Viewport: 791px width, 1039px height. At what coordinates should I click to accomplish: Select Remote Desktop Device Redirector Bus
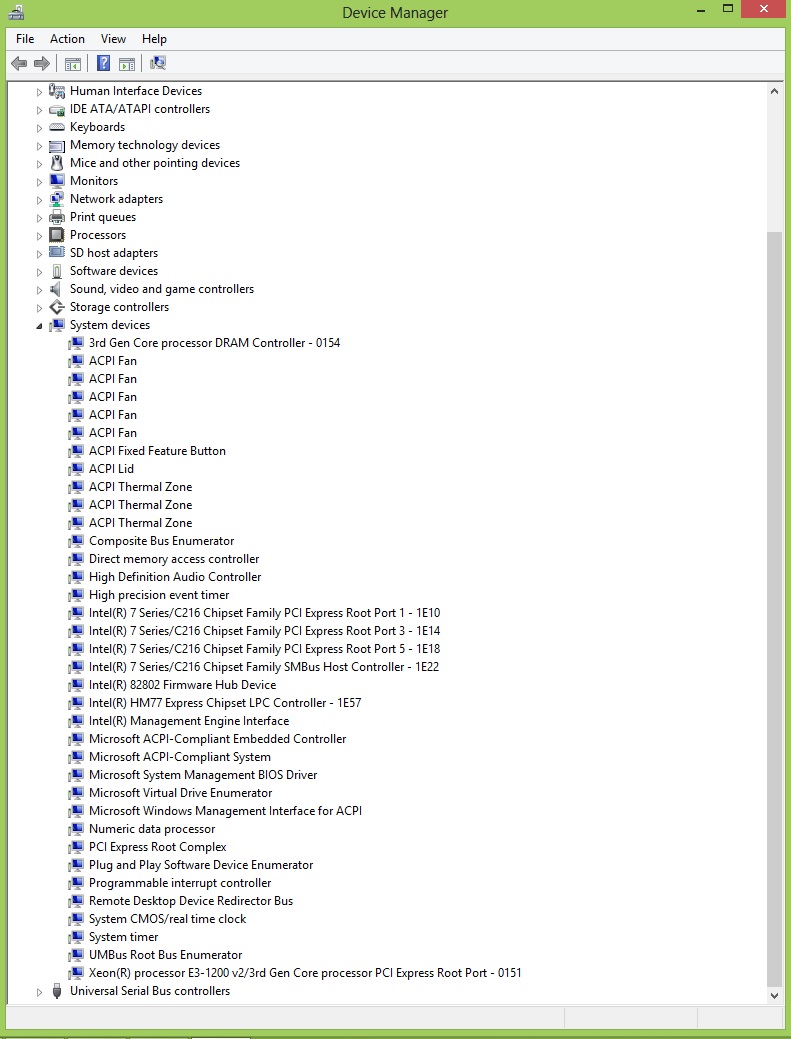191,901
